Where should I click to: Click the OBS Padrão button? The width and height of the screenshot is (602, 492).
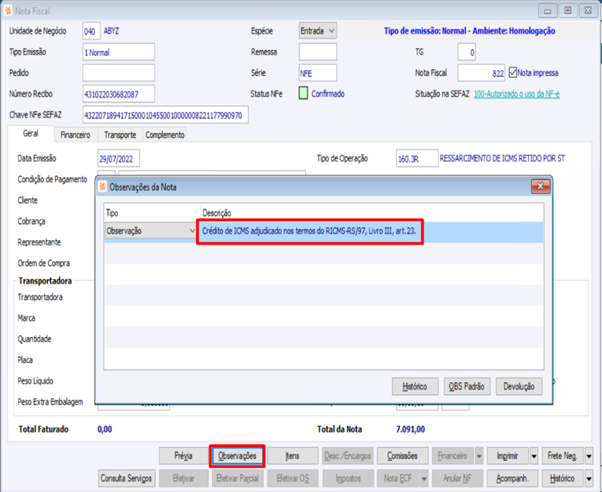(467, 386)
